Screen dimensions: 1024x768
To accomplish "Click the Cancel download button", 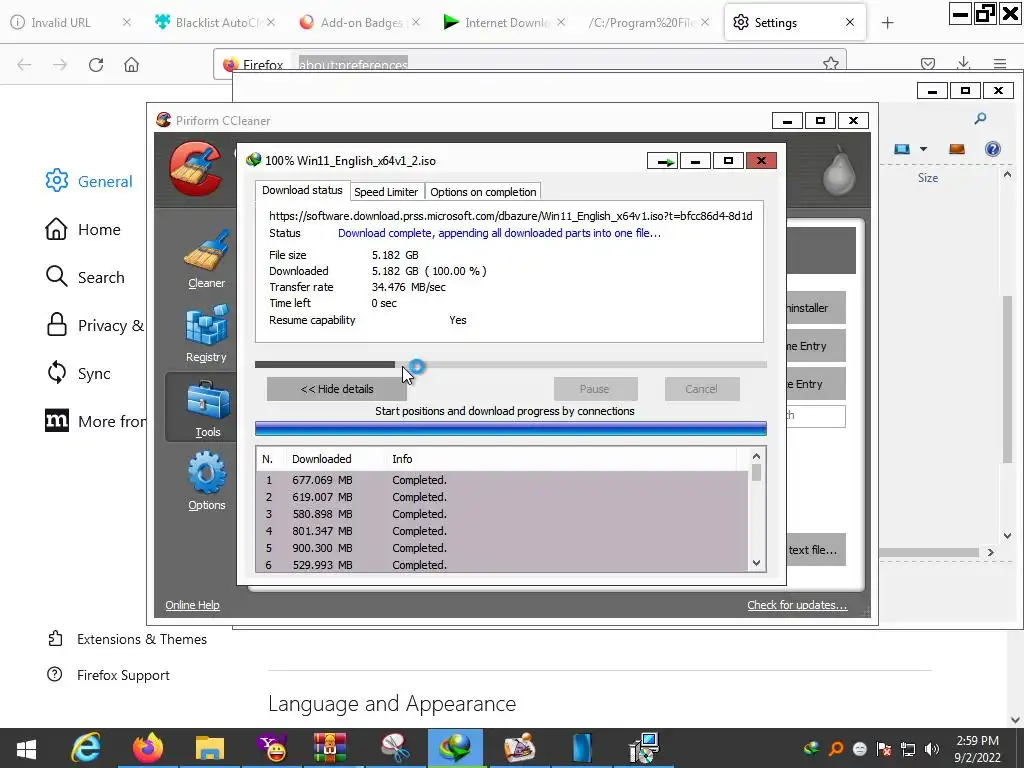I will tap(702, 389).
